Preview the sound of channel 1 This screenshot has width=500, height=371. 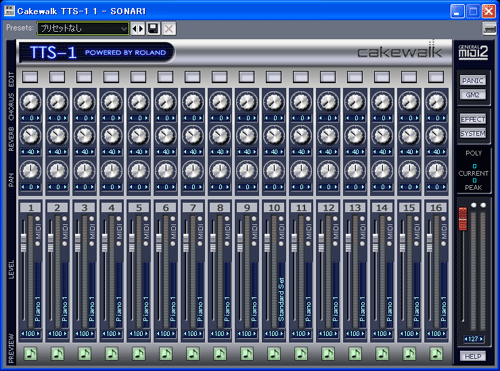[x=31, y=354]
